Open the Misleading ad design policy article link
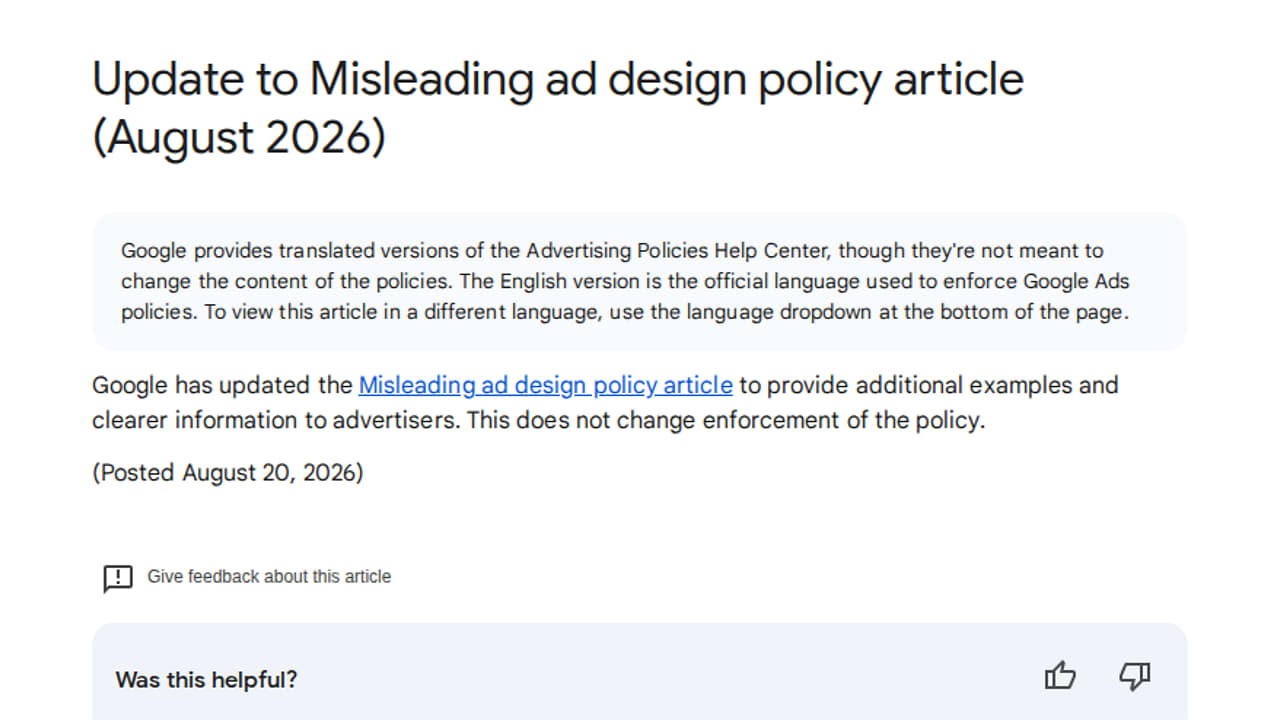1280x720 pixels. point(545,385)
